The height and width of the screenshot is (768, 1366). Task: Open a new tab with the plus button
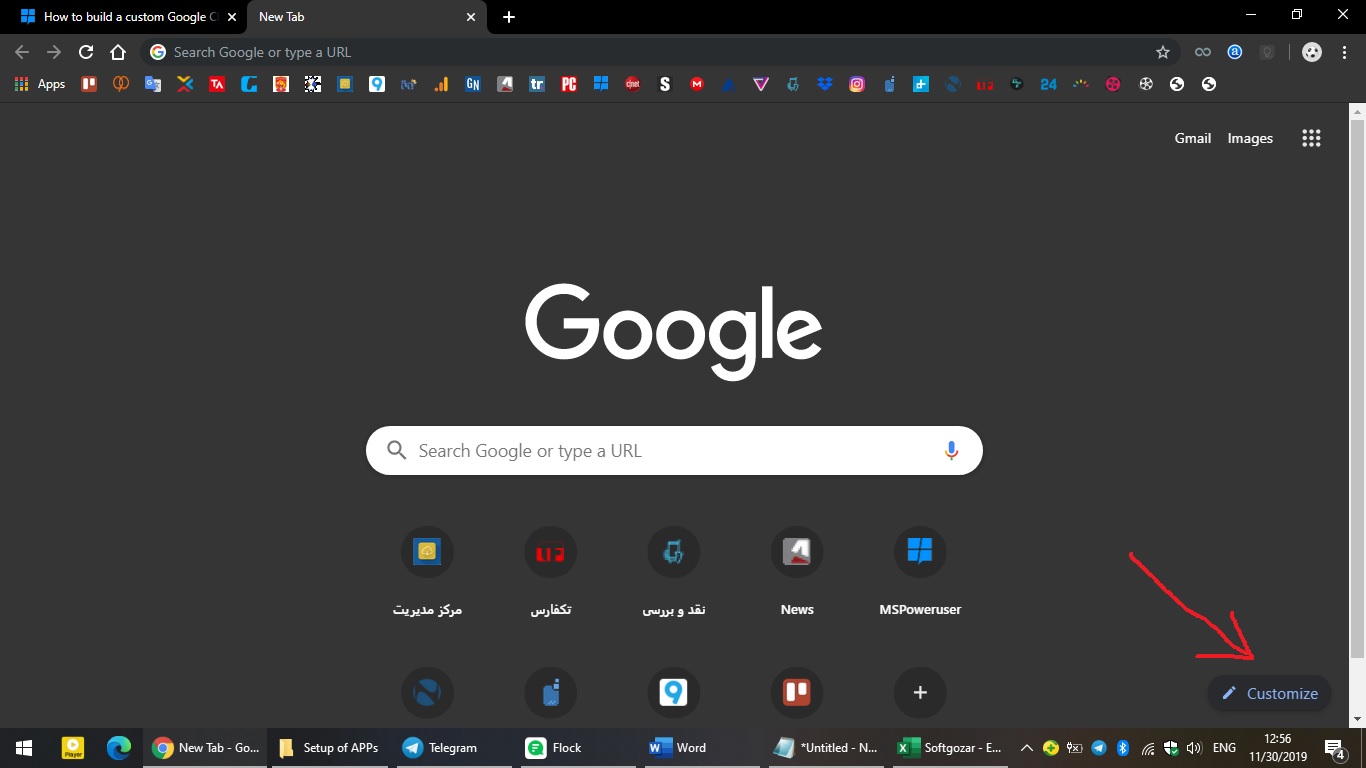pos(509,17)
